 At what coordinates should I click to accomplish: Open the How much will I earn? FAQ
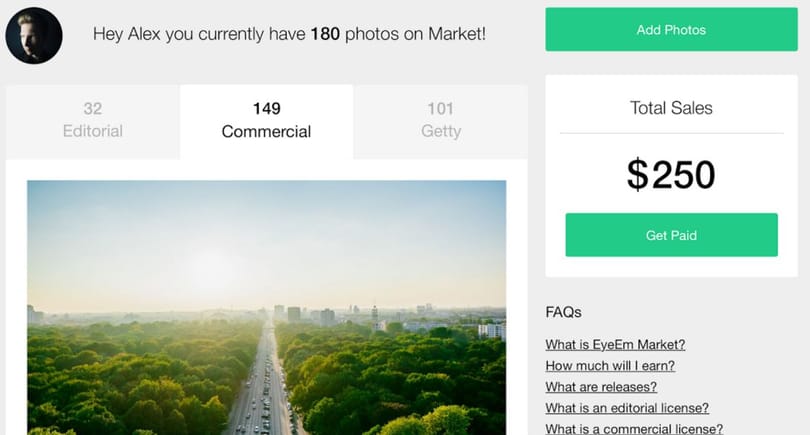point(610,366)
